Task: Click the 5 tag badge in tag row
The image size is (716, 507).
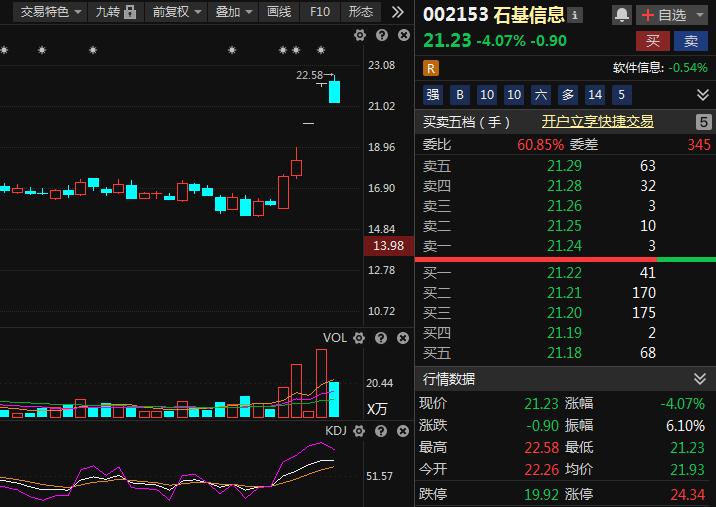Action: 622,95
